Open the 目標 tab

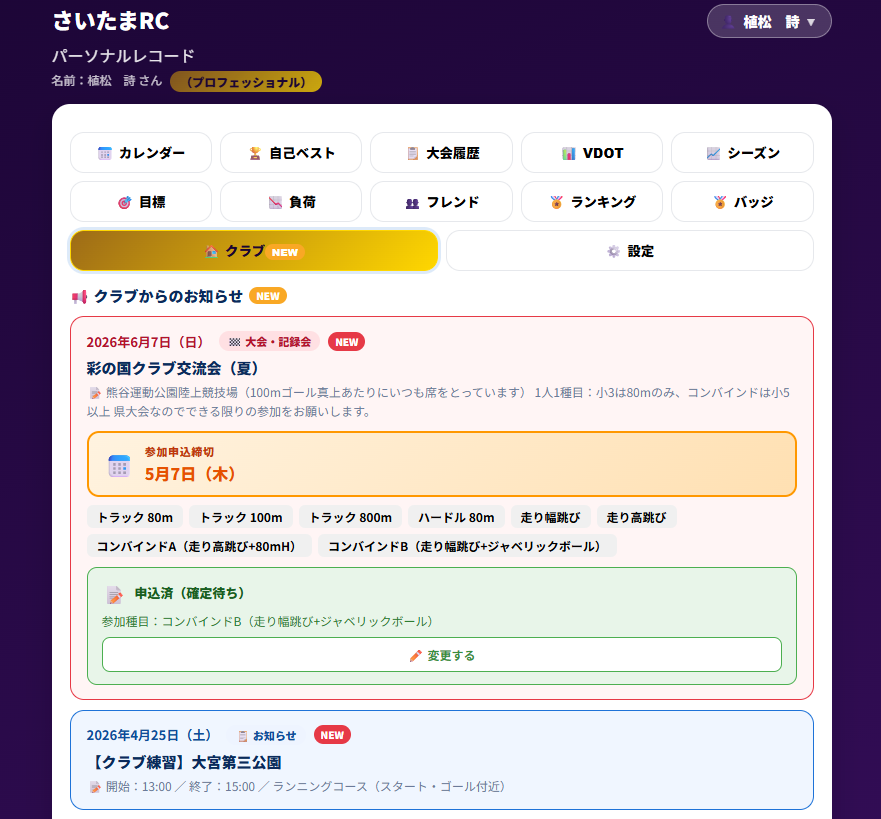point(141,202)
